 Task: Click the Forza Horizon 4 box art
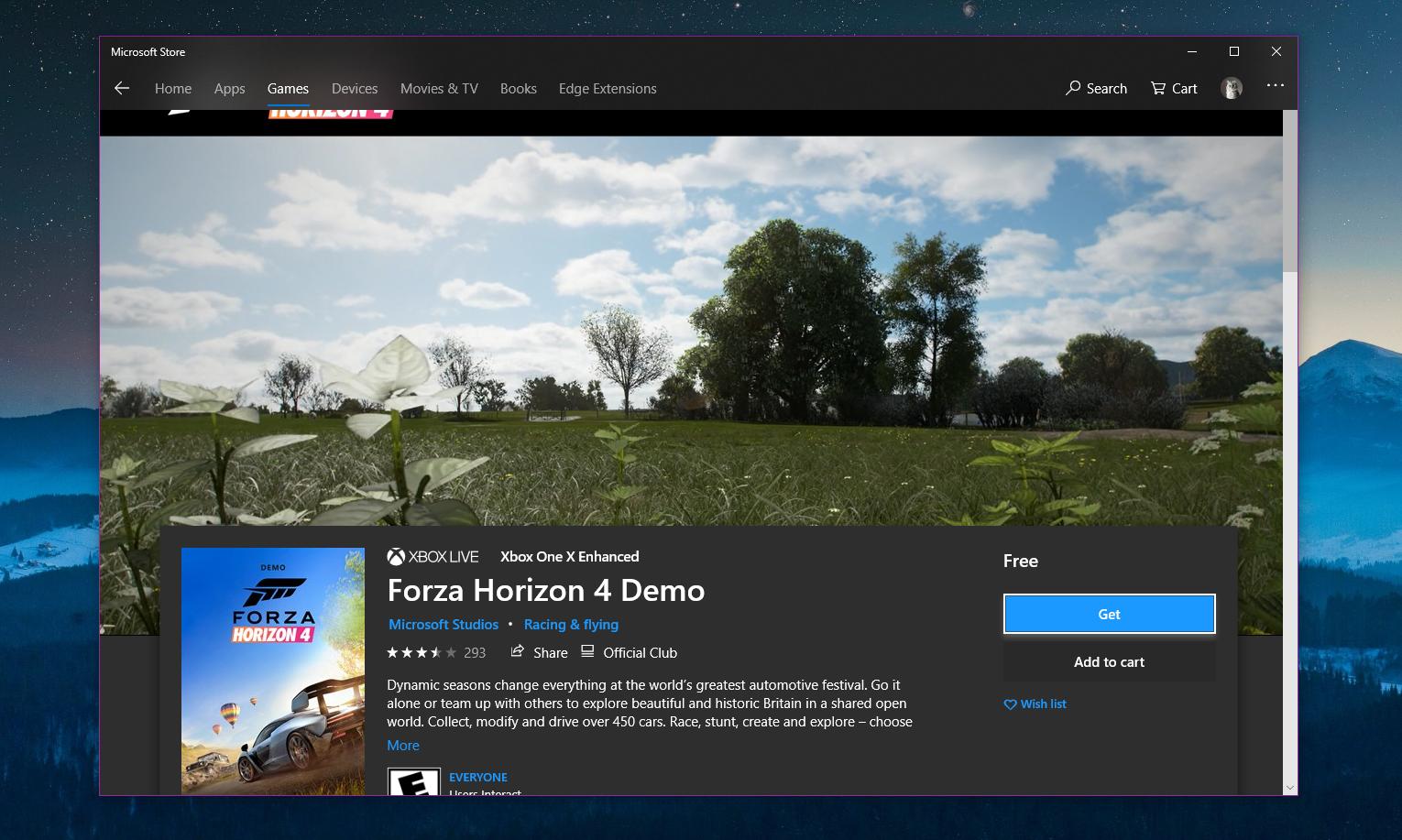tap(273, 671)
